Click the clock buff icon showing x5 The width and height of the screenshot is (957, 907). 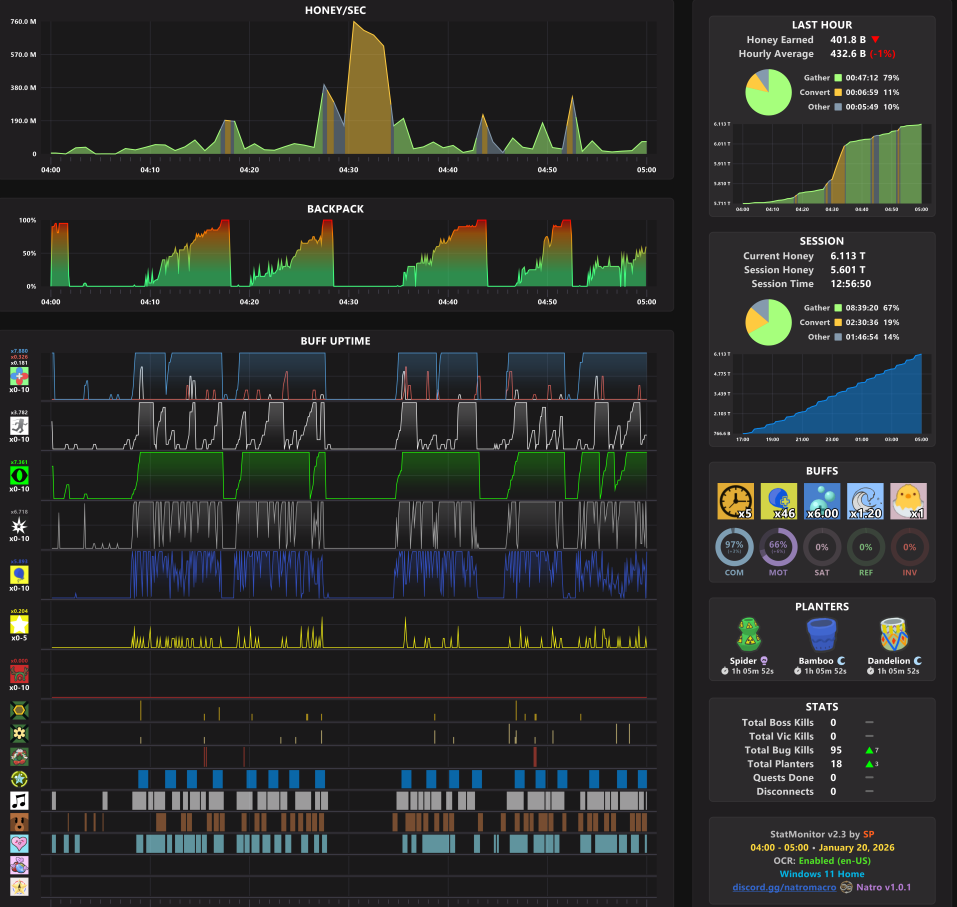[x=735, y=501]
